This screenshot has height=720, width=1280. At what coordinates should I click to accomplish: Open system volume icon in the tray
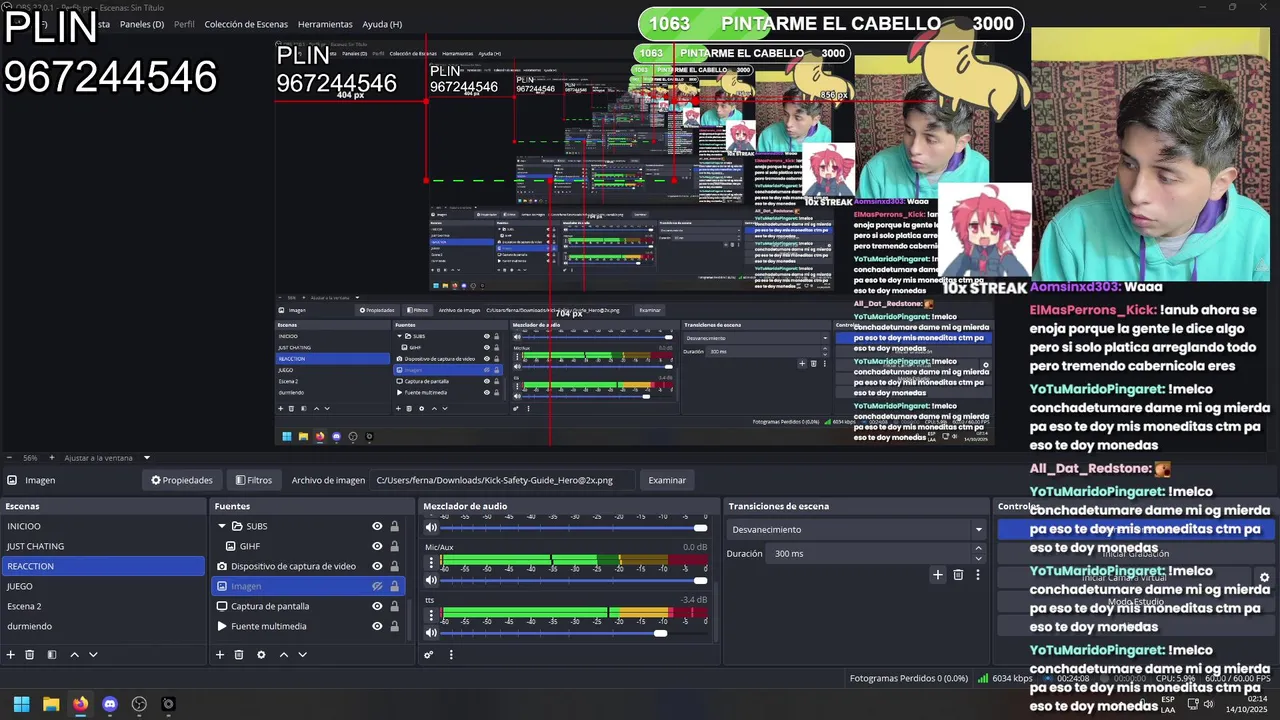click(1208, 704)
